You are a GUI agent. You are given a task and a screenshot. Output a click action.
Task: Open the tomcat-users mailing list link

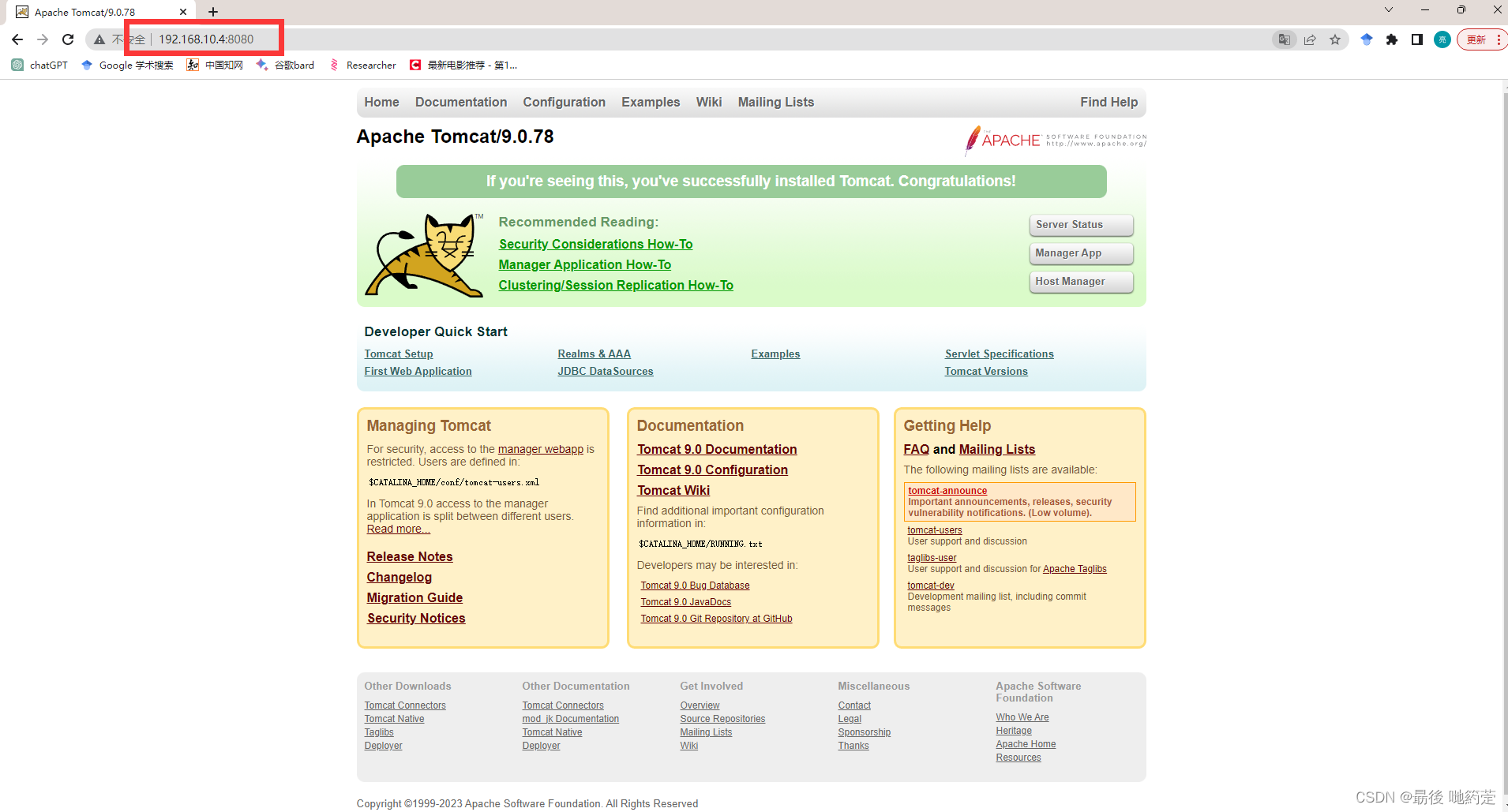(x=935, y=530)
